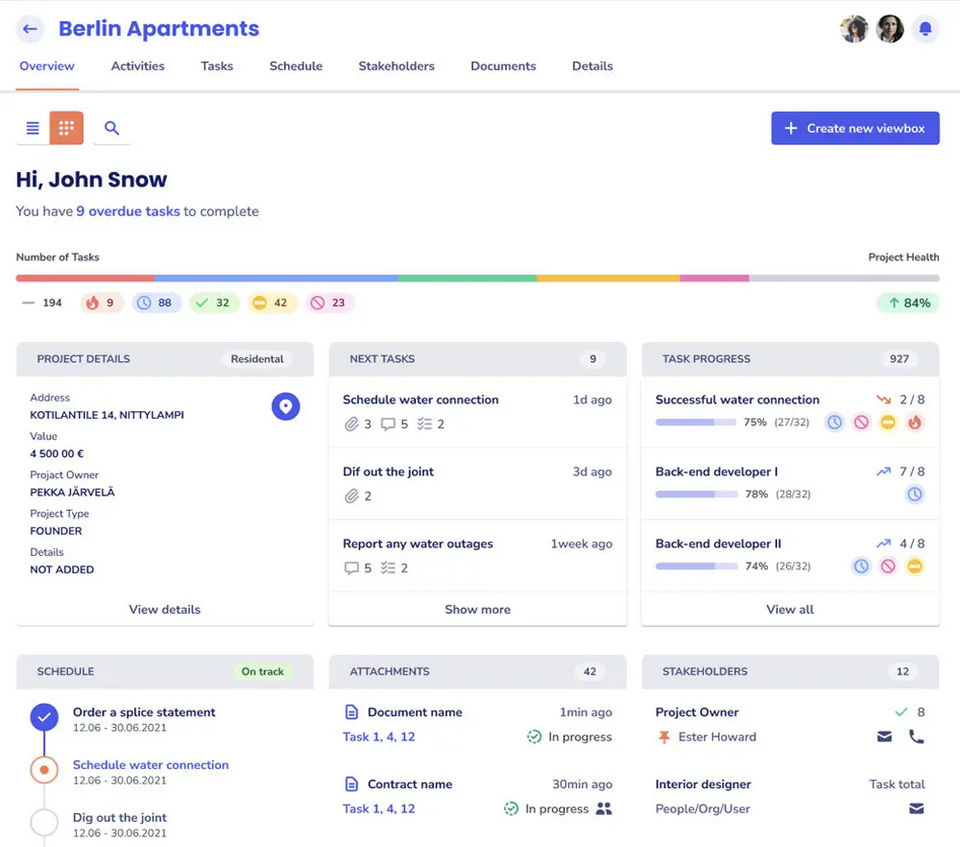Call Ester Howard via phone icon

[x=917, y=737]
